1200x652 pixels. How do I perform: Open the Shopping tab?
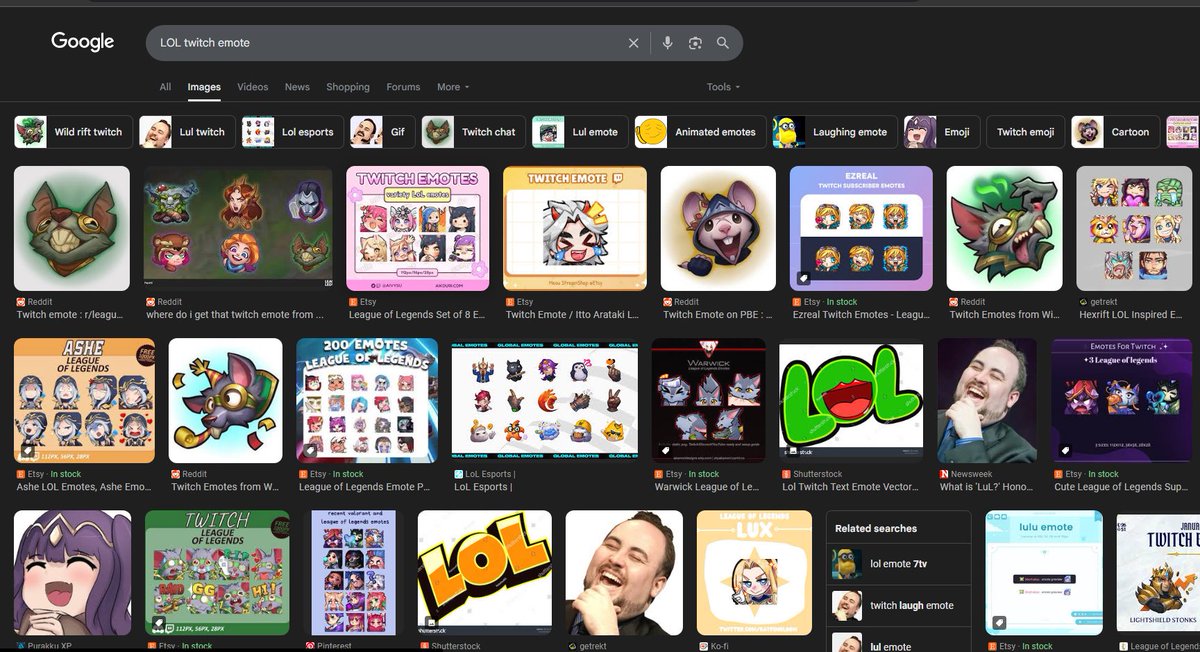(348, 87)
